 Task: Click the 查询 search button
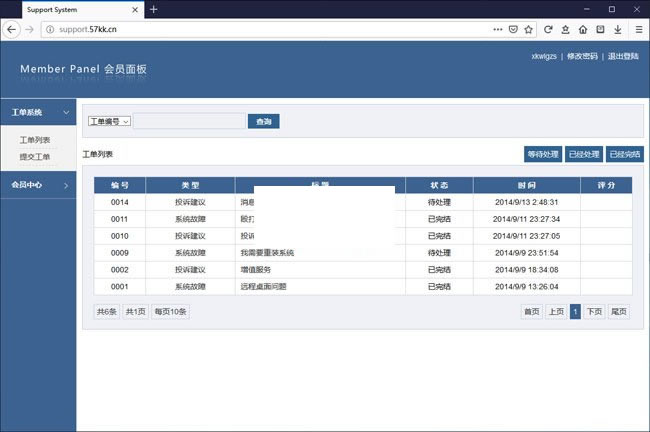tap(263, 121)
